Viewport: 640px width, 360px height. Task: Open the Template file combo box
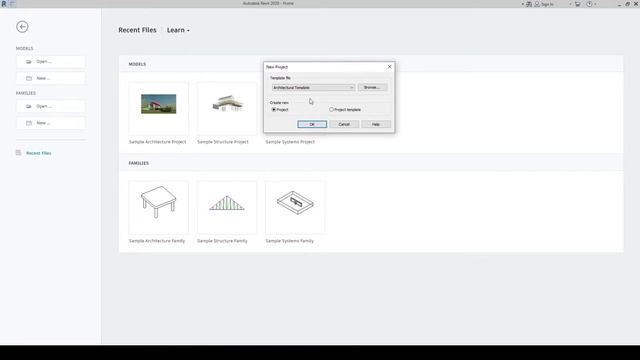click(x=313, y=87)
